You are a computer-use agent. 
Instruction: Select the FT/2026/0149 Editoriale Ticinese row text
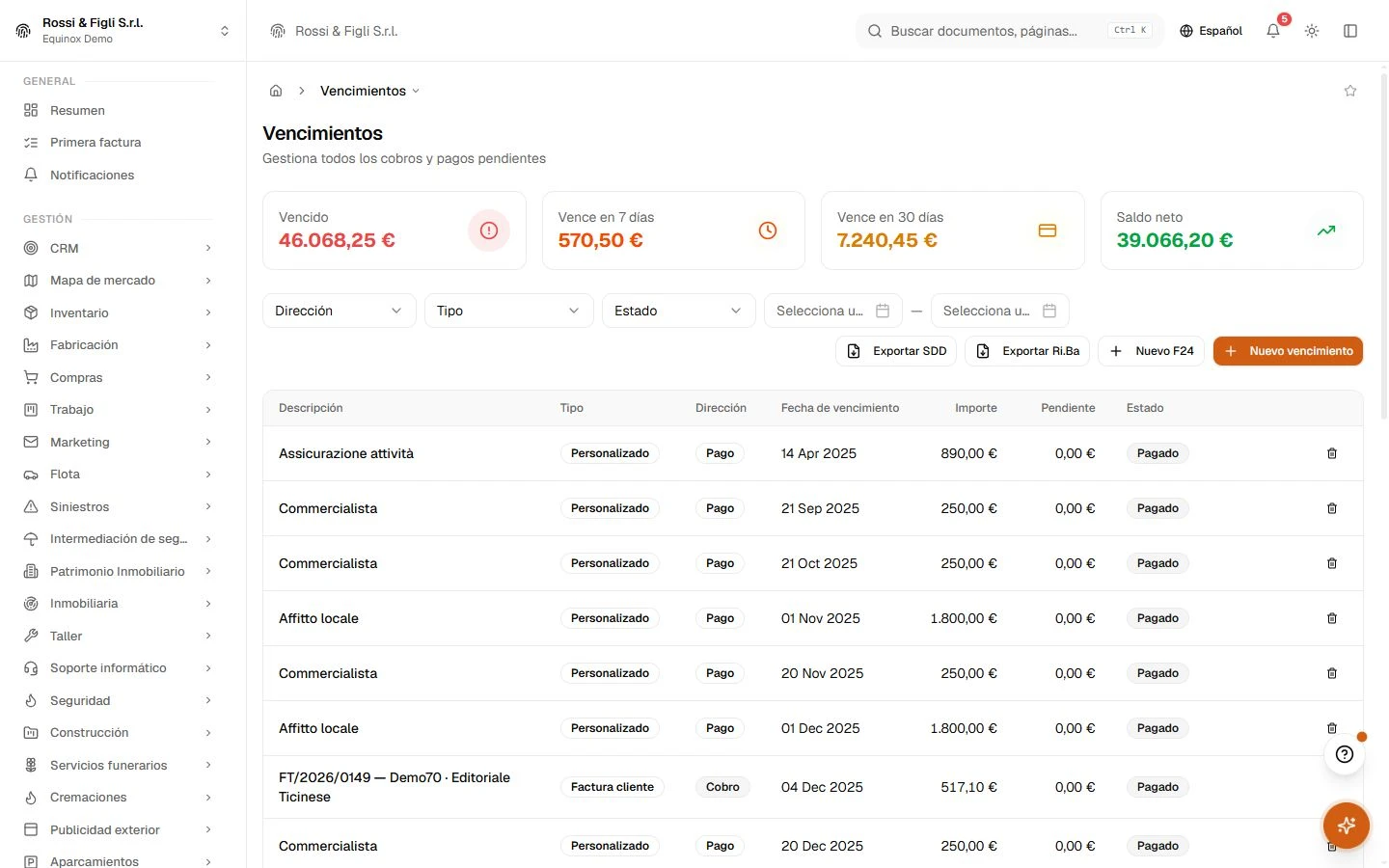point(395,787)
